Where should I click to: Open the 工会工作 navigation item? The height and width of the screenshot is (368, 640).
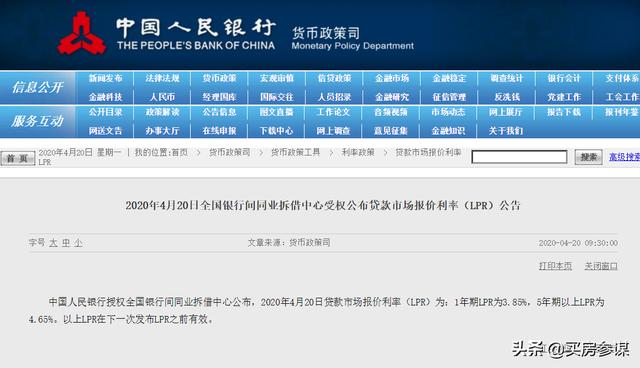tap(622, 97)
